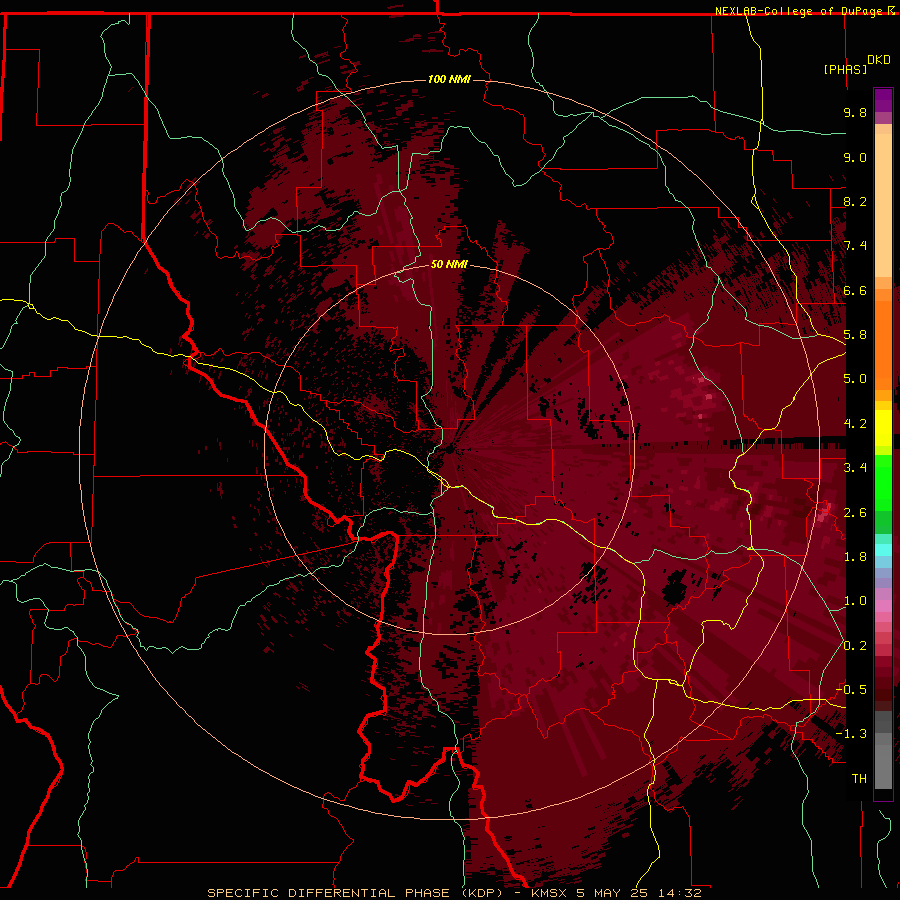Click the -1.3 value on the color scale
Viewport: 900px width, 900px height.
[851, 734]
